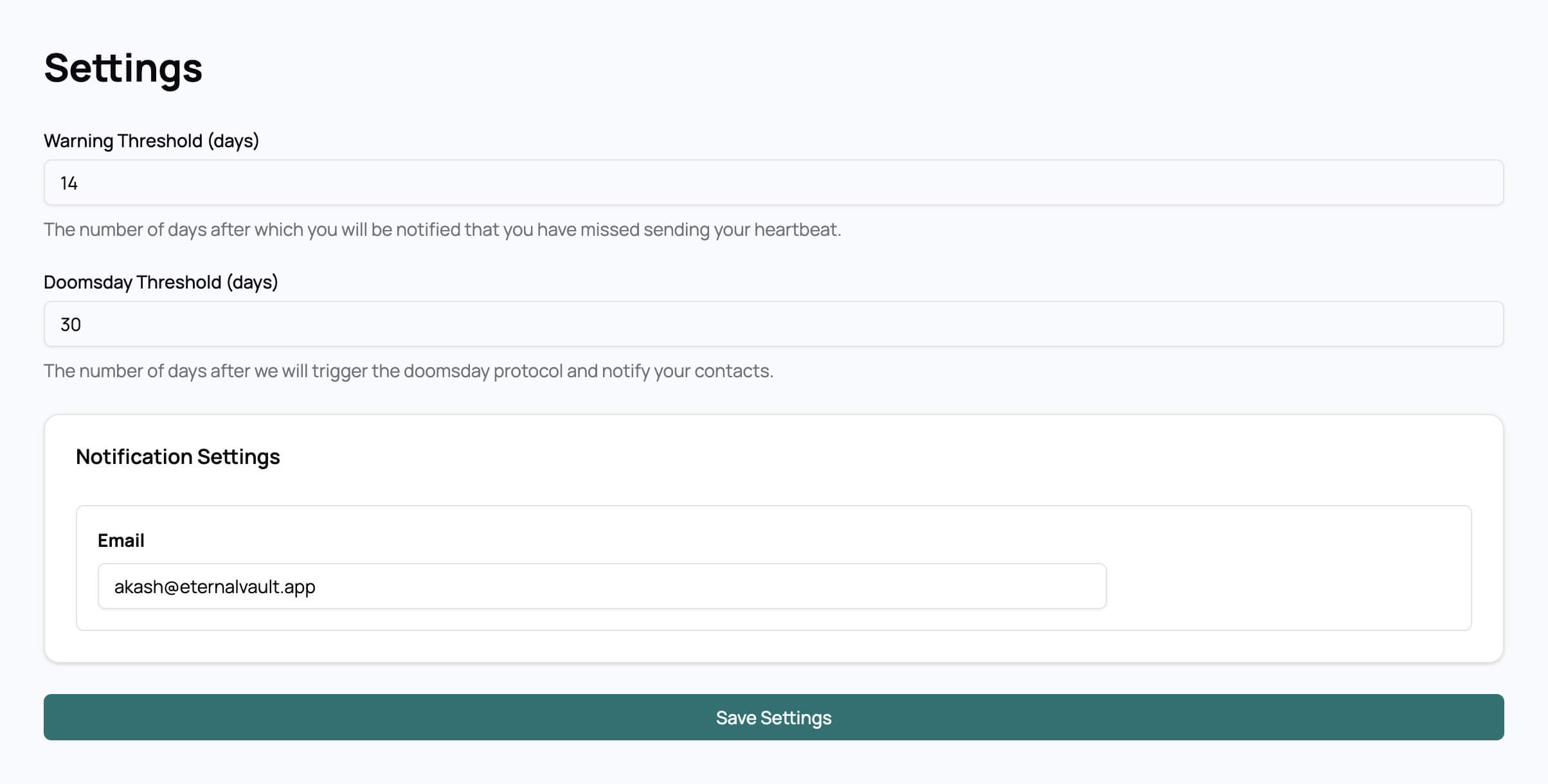The width and height of the screenshot is (1548, 784).
Task: Select the missed heartbeat notification description
Action: [442, 229]
